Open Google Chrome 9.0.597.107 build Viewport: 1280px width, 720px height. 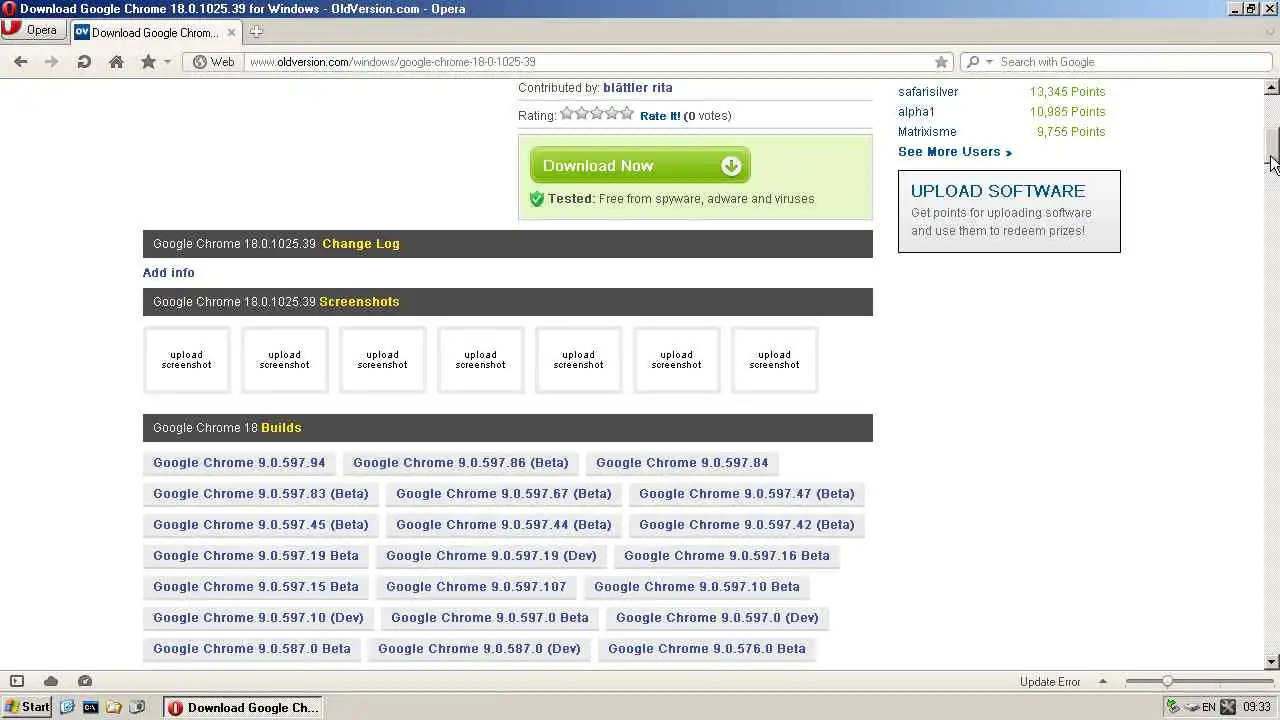[x=476, y=587]
